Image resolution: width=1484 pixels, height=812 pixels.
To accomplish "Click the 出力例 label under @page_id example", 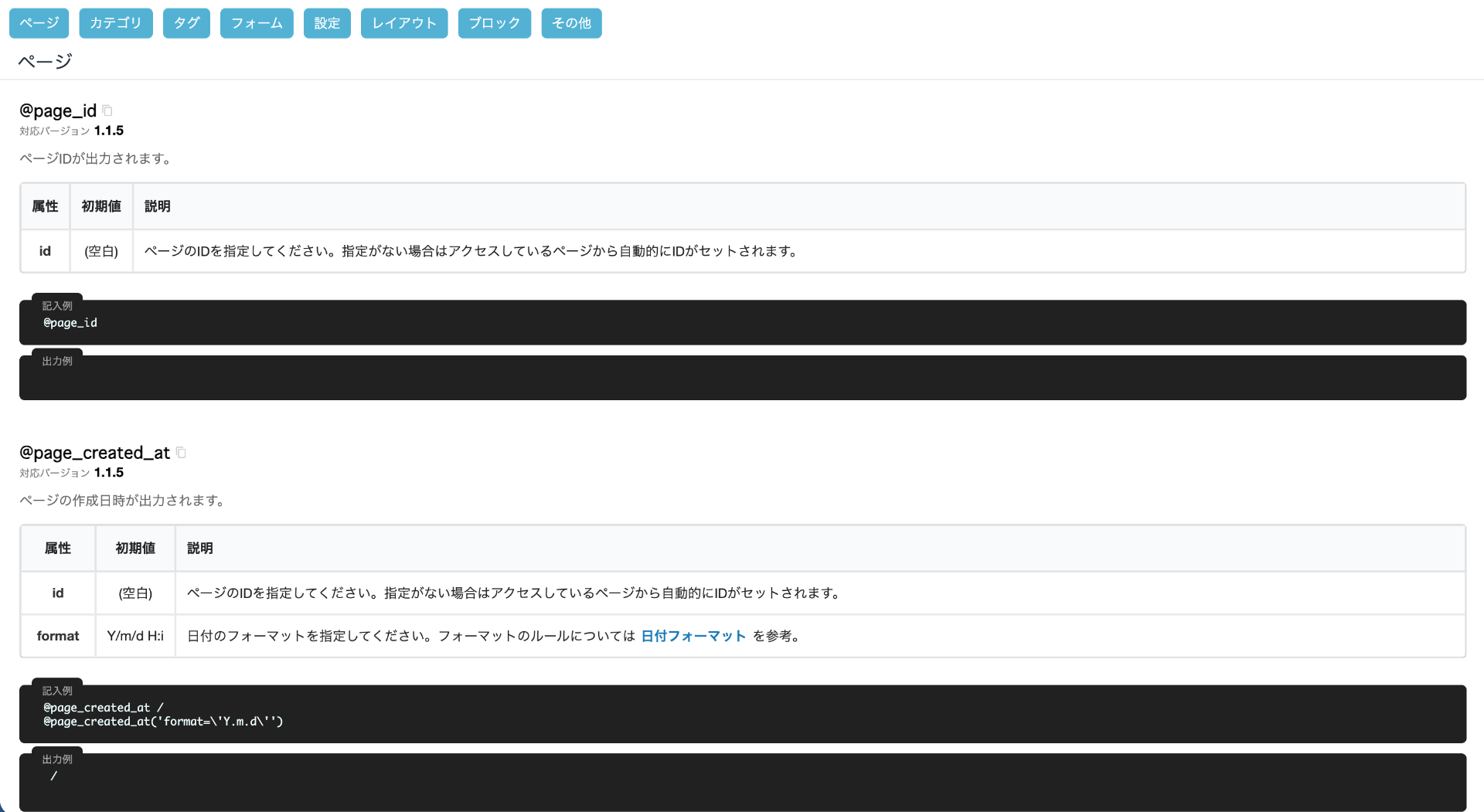I will tap(57, 361).
